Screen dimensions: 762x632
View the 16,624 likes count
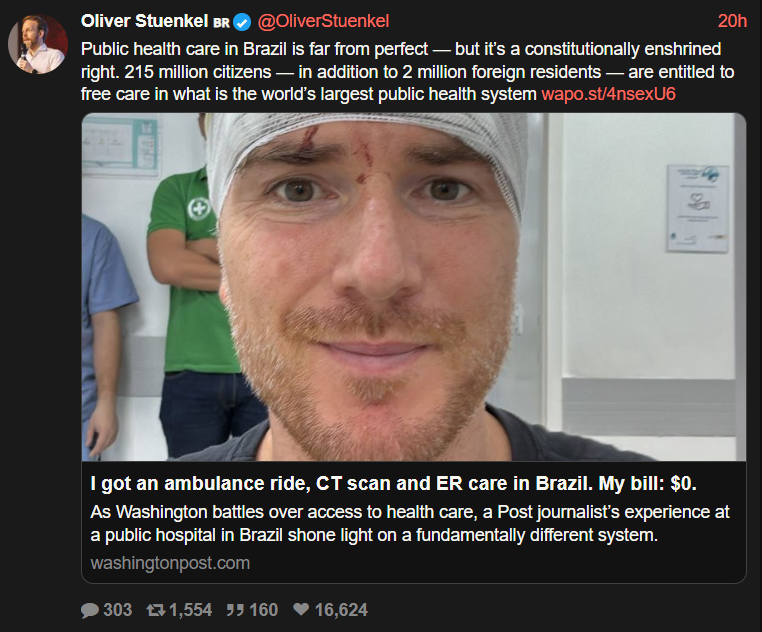pyautogui.click(x=341, y=610)
